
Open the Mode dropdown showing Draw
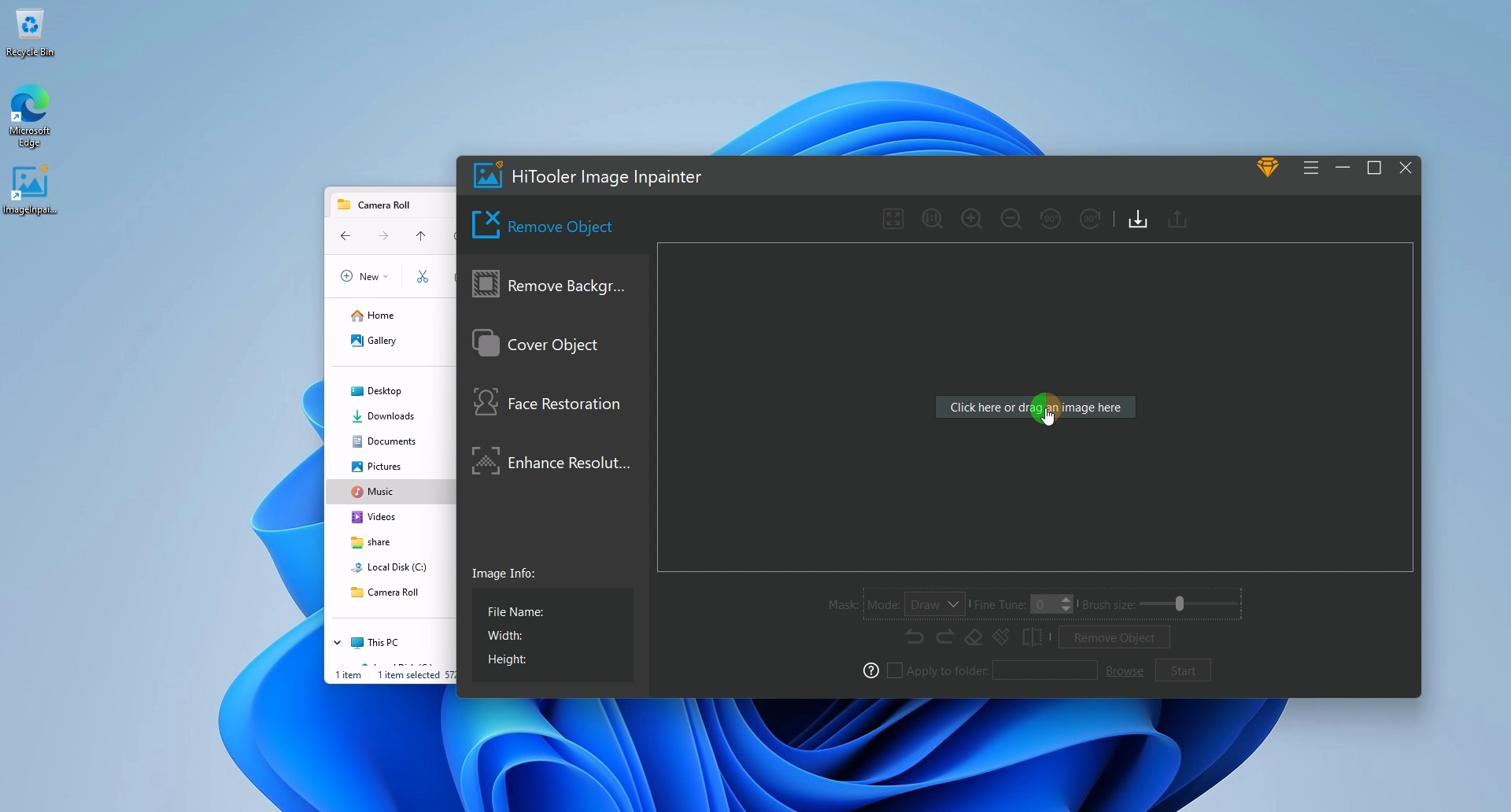coord(934,604)
